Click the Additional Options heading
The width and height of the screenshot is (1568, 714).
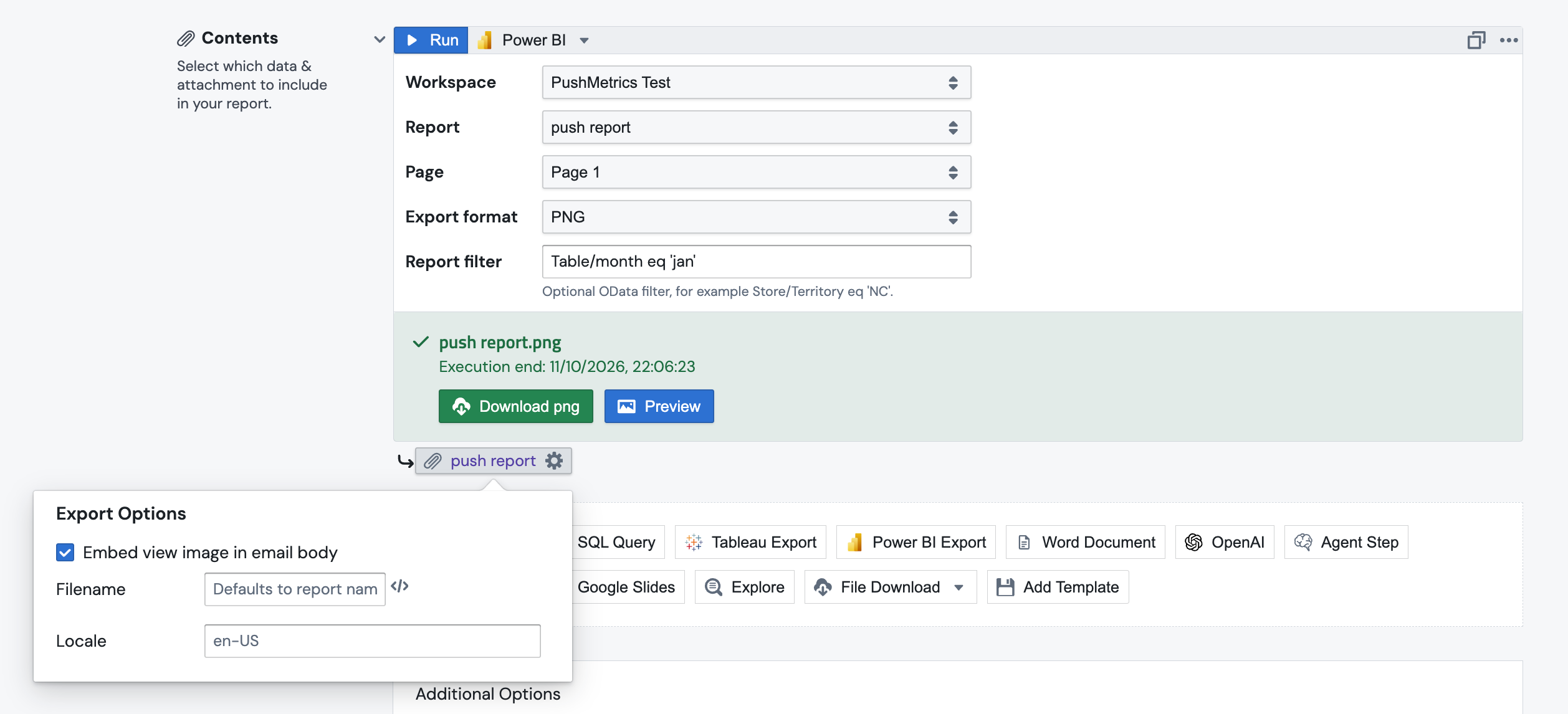coord(488,694)
